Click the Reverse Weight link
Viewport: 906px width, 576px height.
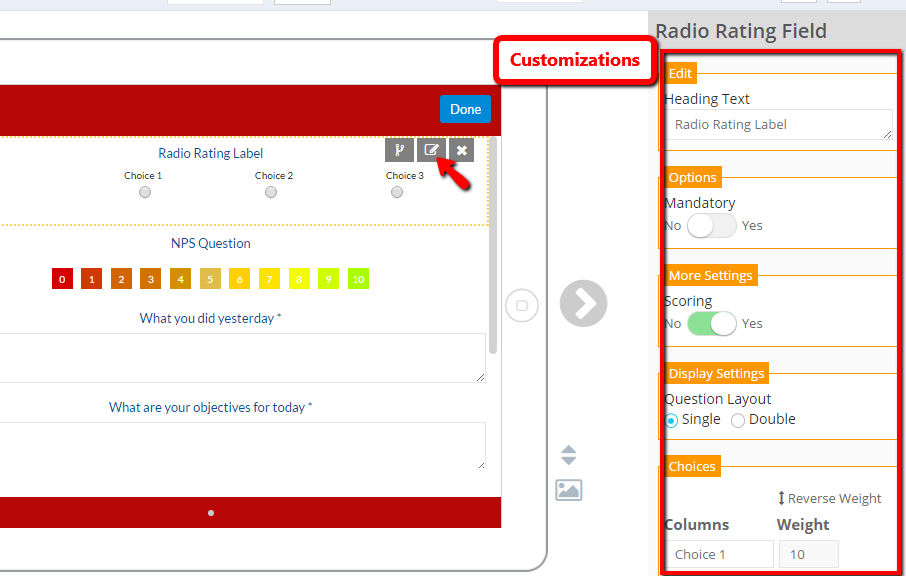[829, 498]
